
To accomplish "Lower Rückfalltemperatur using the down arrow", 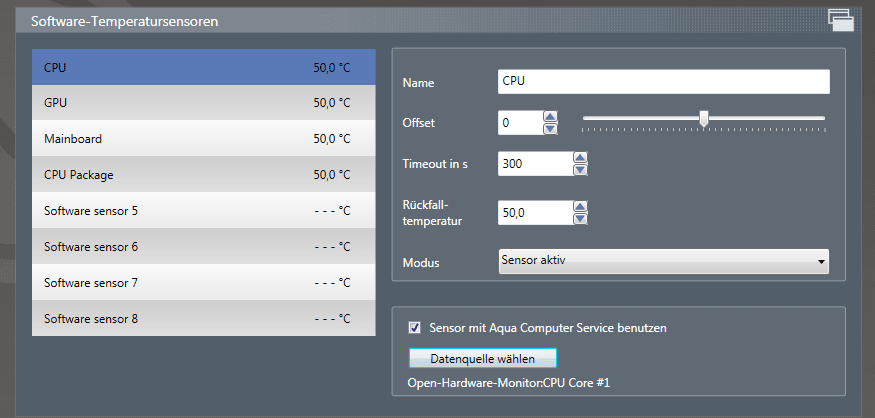I will tap(580, 218).
